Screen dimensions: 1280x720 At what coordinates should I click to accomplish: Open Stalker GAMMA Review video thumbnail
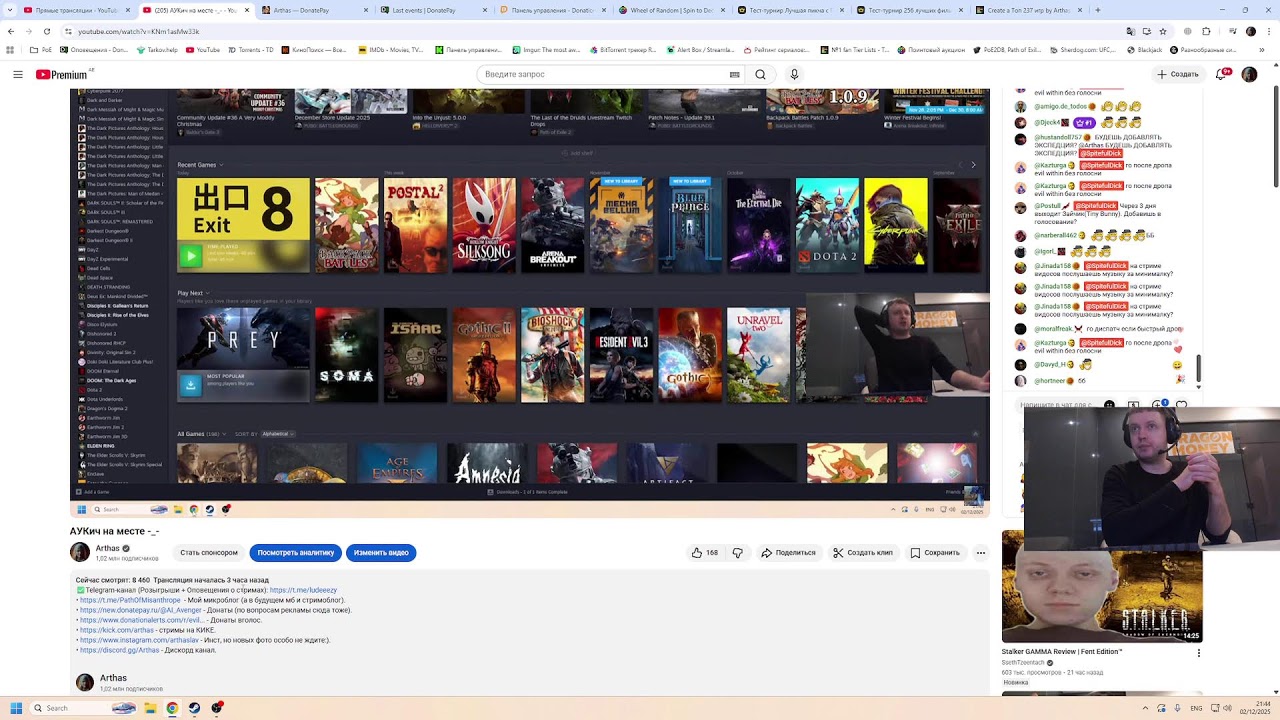[1102, 586]
